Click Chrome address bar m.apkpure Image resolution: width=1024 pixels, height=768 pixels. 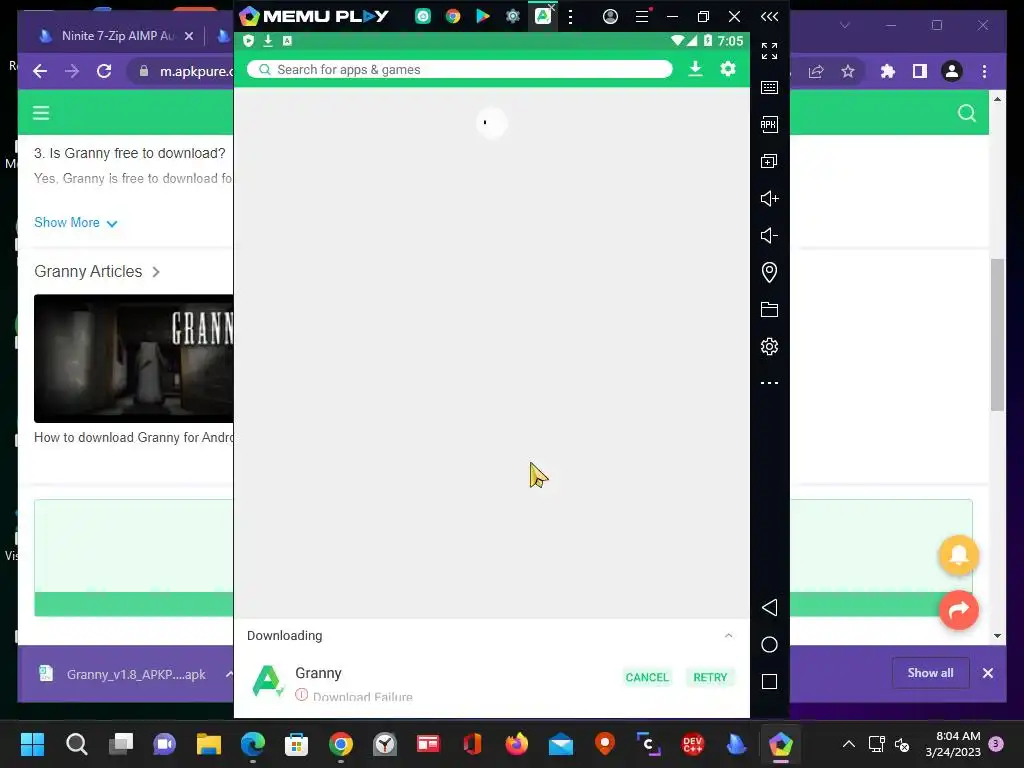click(196, 71)
